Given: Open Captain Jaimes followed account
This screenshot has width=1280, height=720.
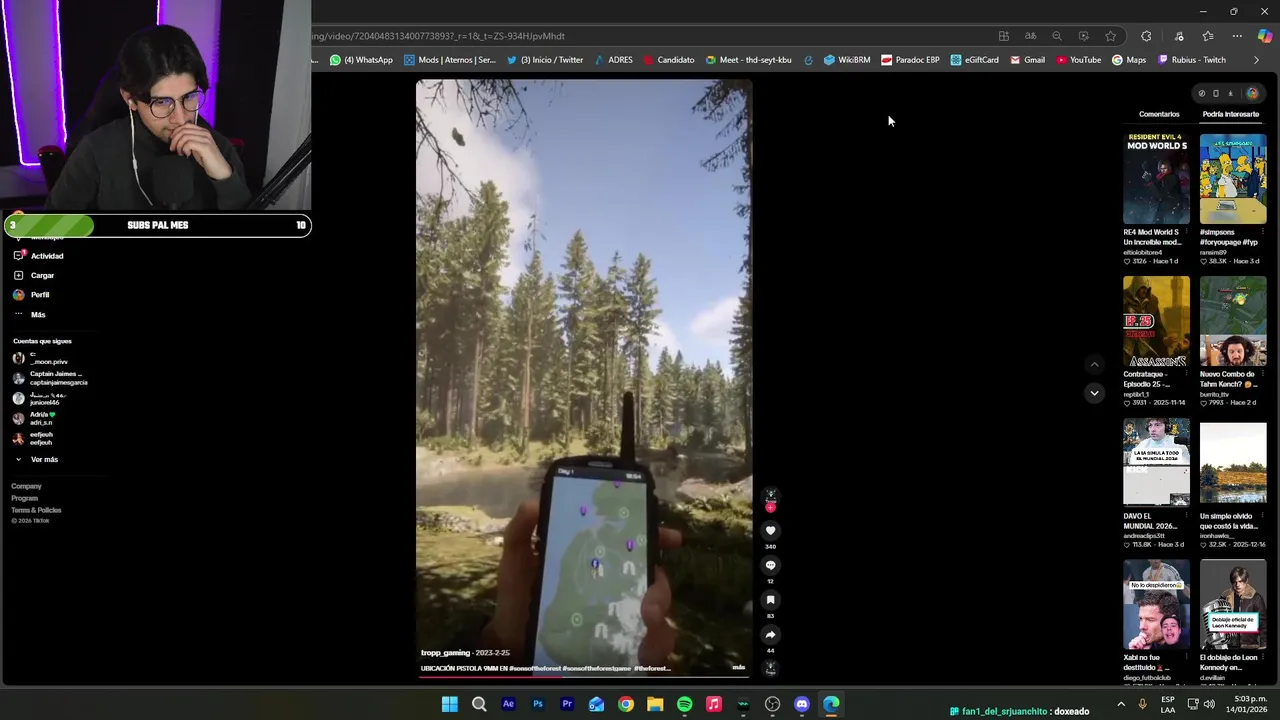Looking at the screenshot, I should (x=50, y=378).
